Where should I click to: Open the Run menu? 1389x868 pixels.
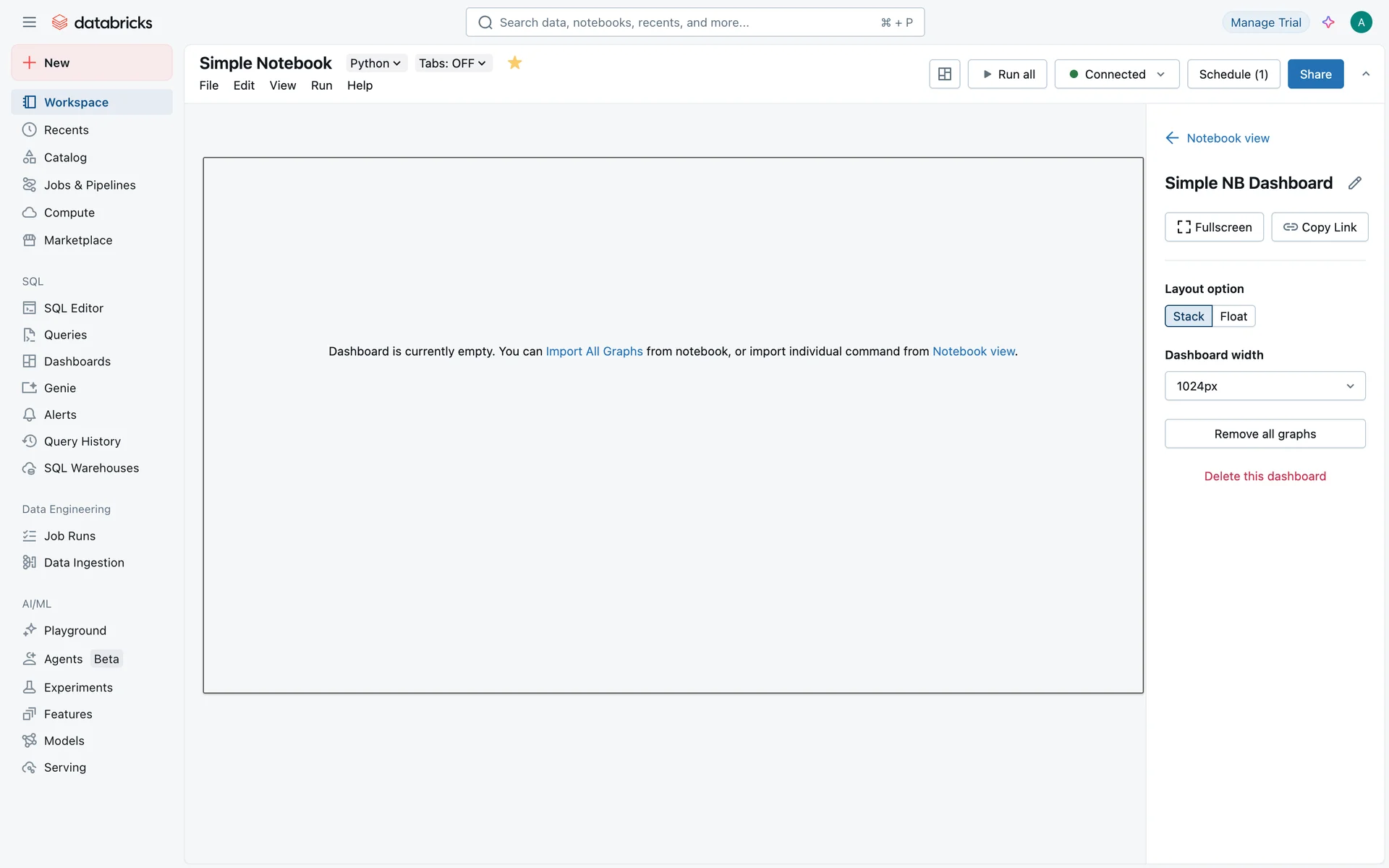coord(321,85)
